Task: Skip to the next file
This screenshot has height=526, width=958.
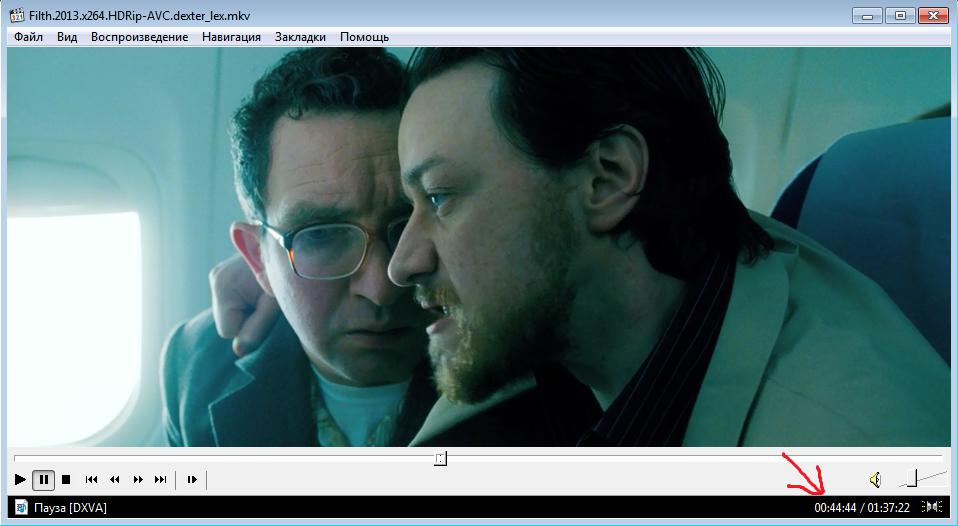Action: click(161, 480)
